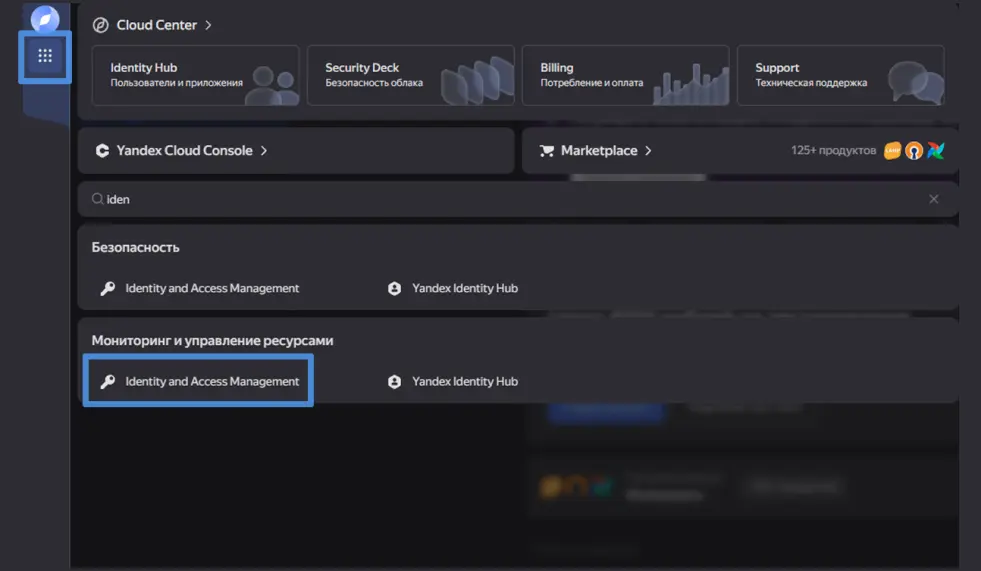This screenshot has width=981, height=571.
Task: Open the services grid menu icon
Action: (45, 56)
